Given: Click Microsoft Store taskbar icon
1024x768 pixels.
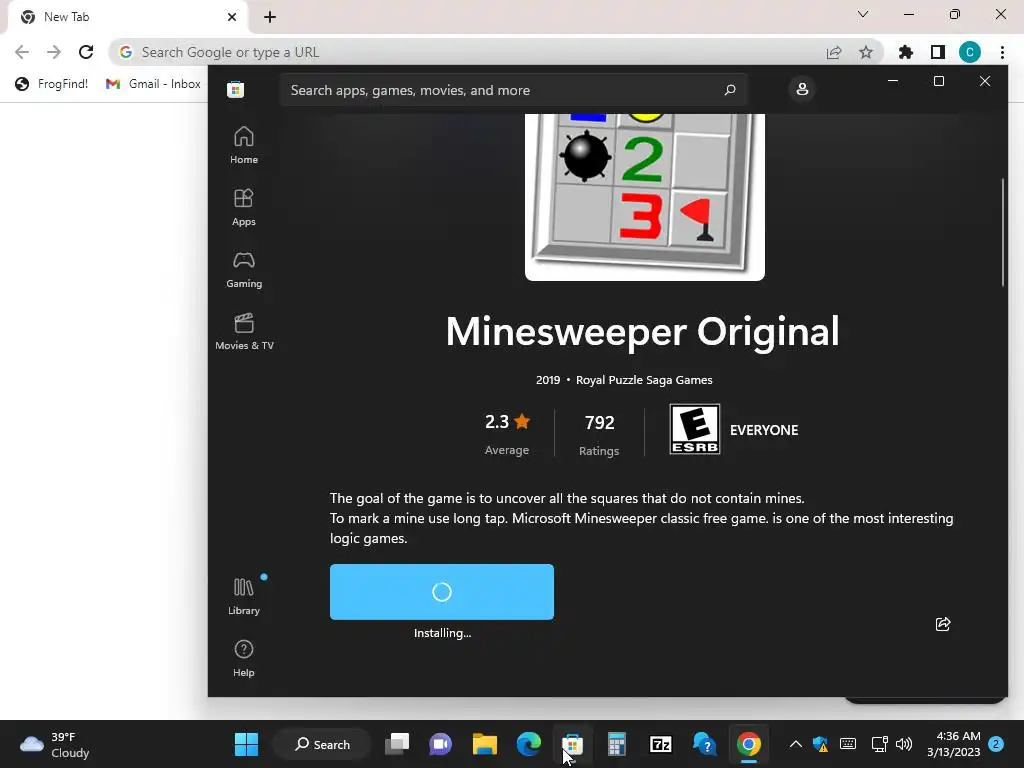Looking at the screenshot, I should (x=572, y=744).
